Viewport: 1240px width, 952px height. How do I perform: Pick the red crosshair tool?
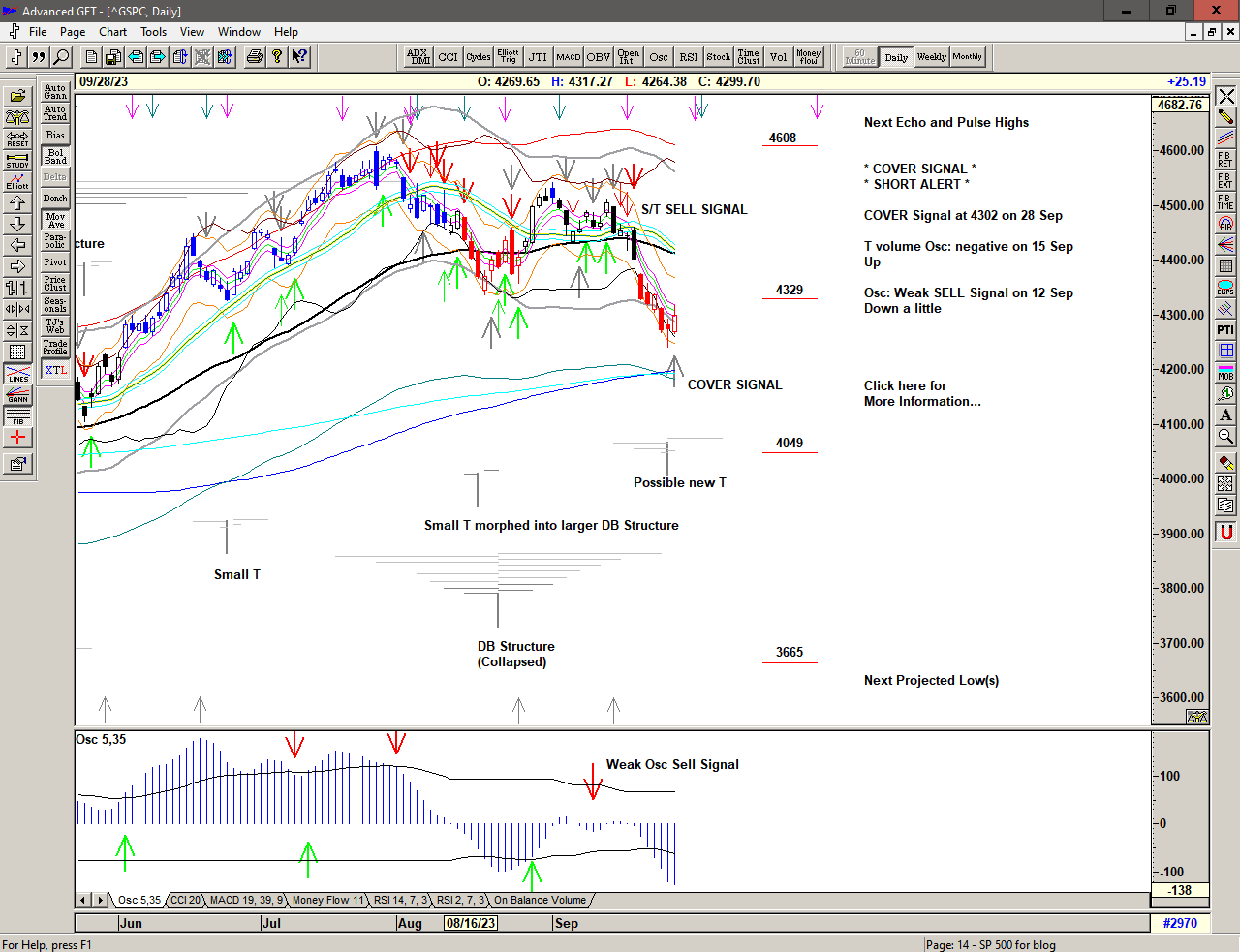(17, 438)
